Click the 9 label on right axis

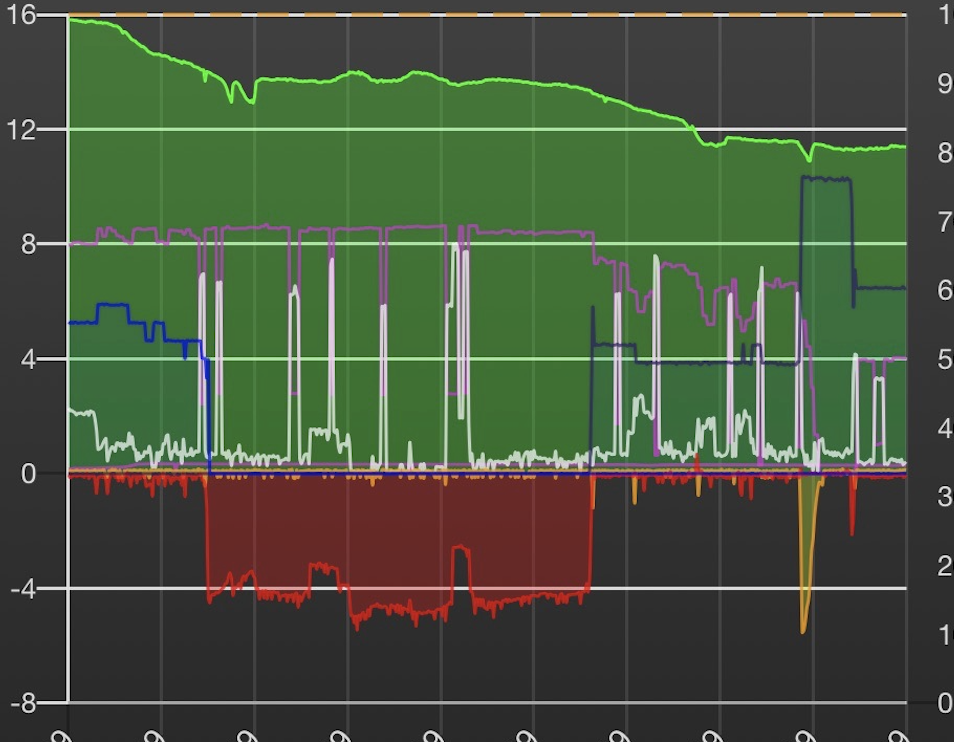(945, 83)
